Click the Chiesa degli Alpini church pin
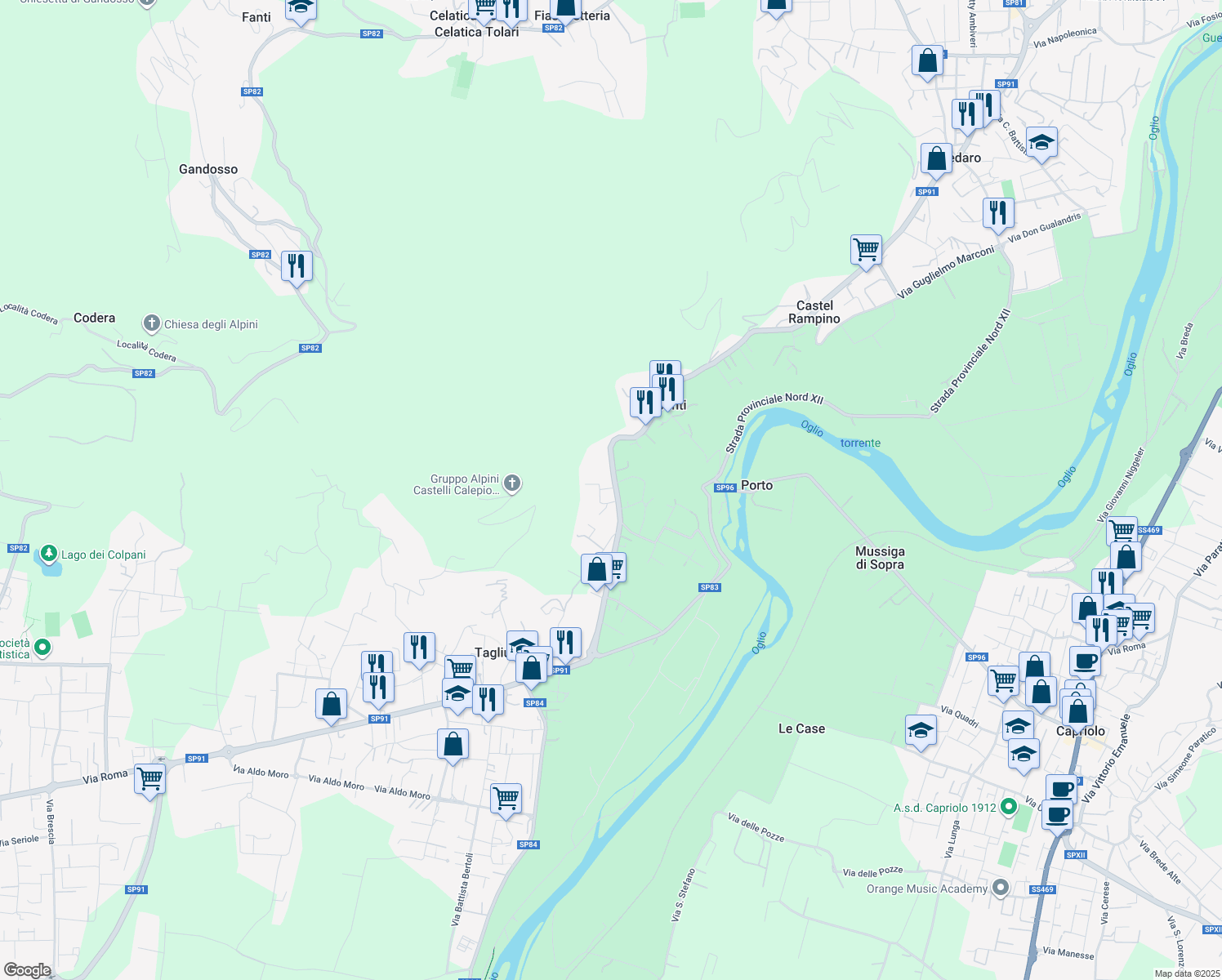The image size is (1222, 980). coord(152,322)
